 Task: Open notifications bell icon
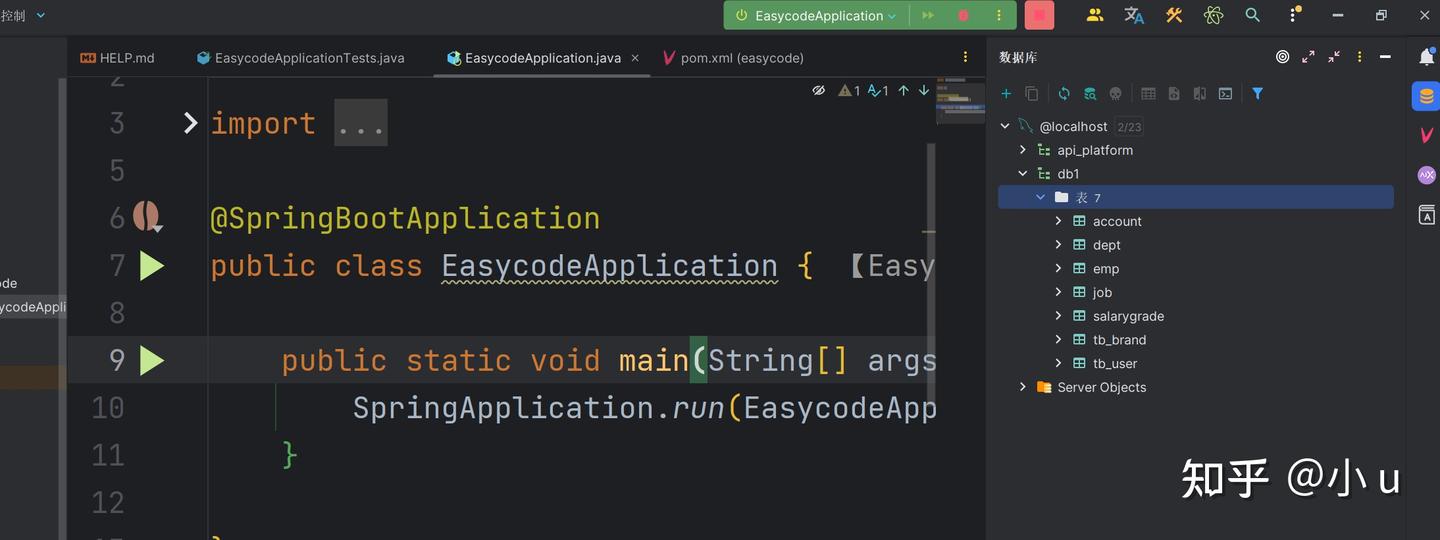[1427, 57]
